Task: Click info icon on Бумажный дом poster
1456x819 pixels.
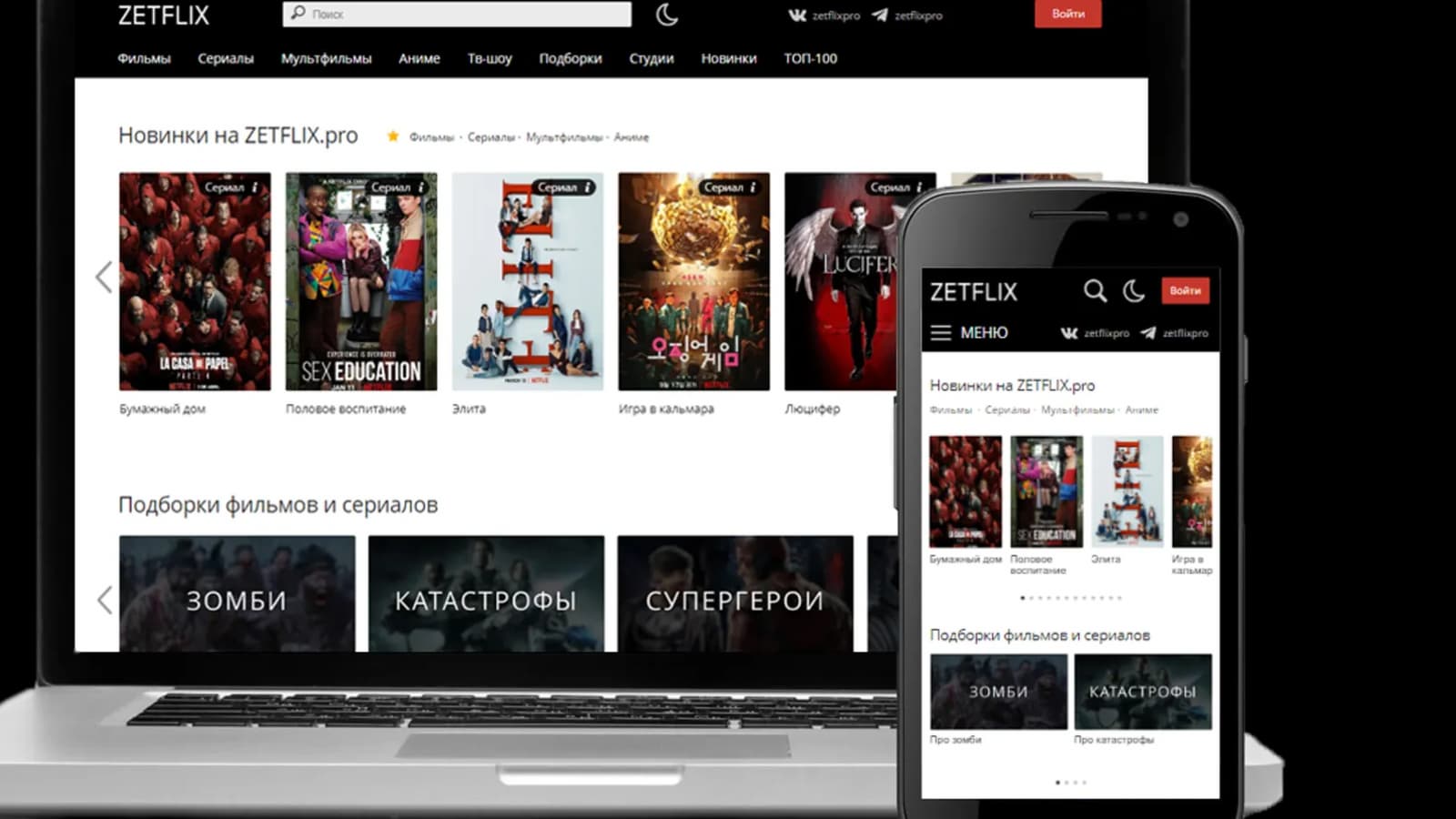Action: point(255,187)
